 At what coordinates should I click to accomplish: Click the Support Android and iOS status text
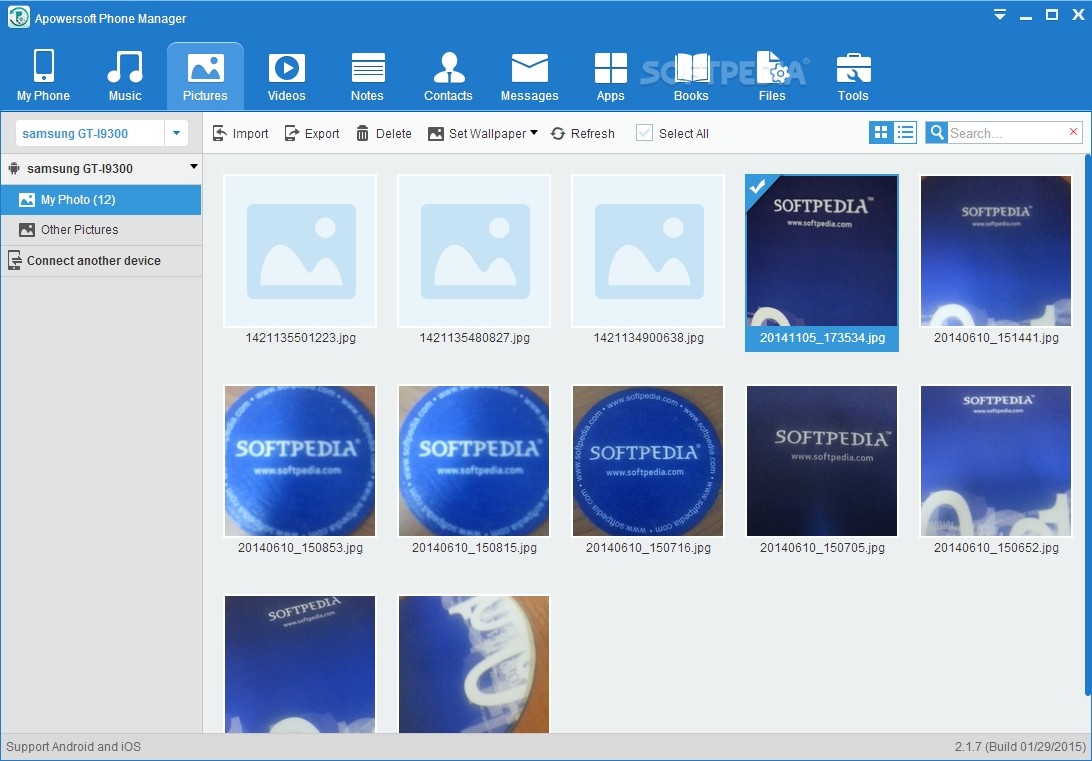click(73, 746)
